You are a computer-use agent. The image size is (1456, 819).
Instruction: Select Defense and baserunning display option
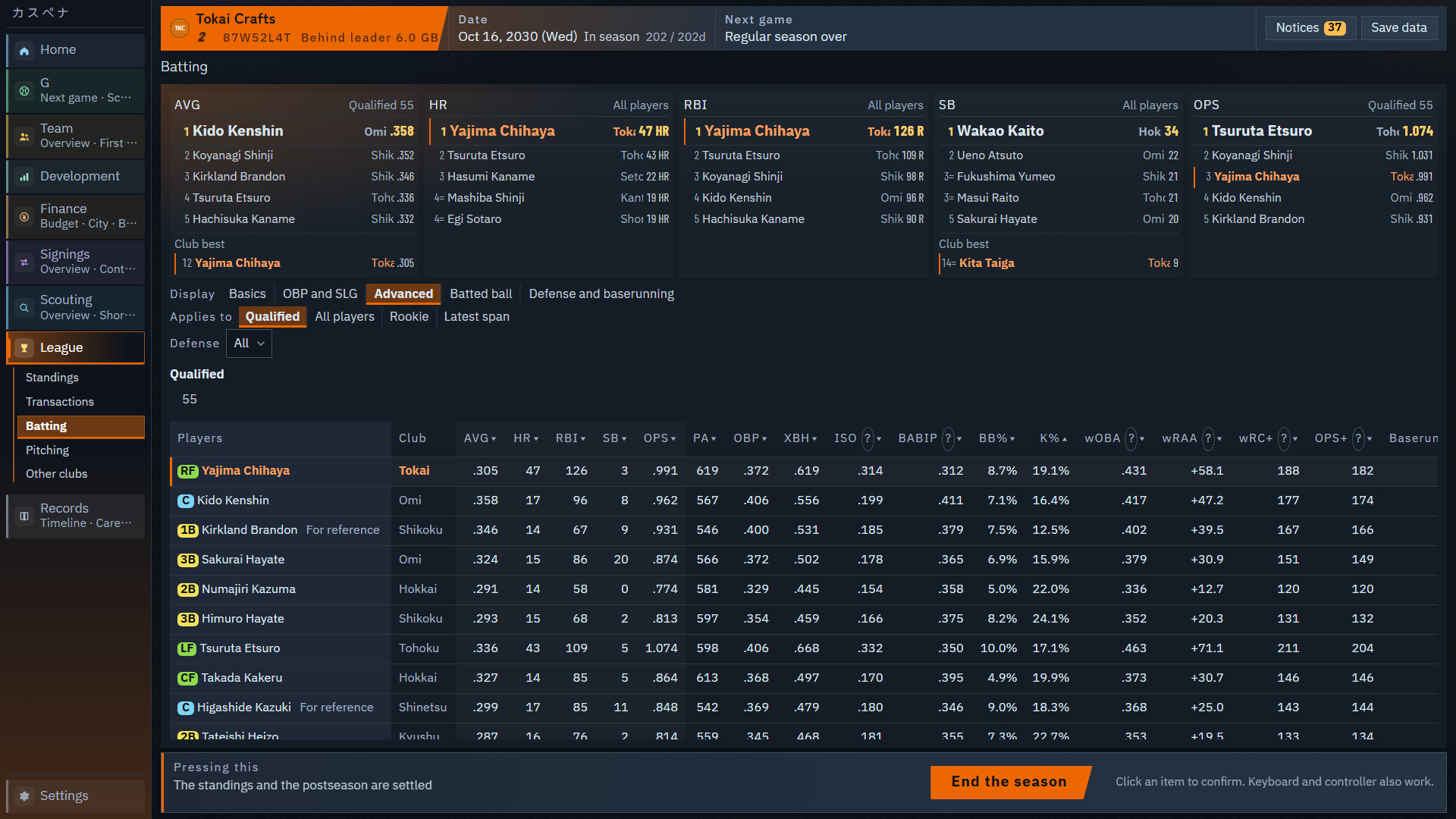[601, 293]
